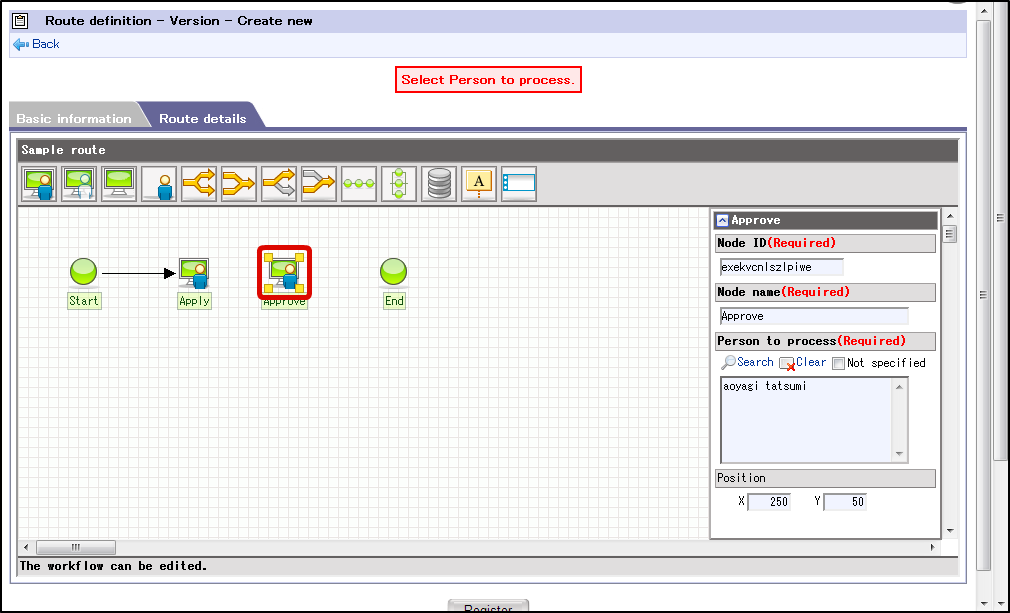Viewport: 1010px width, 613px height.
Task: Select the horizontal three-dot node tool
Action: pos(359,184)
